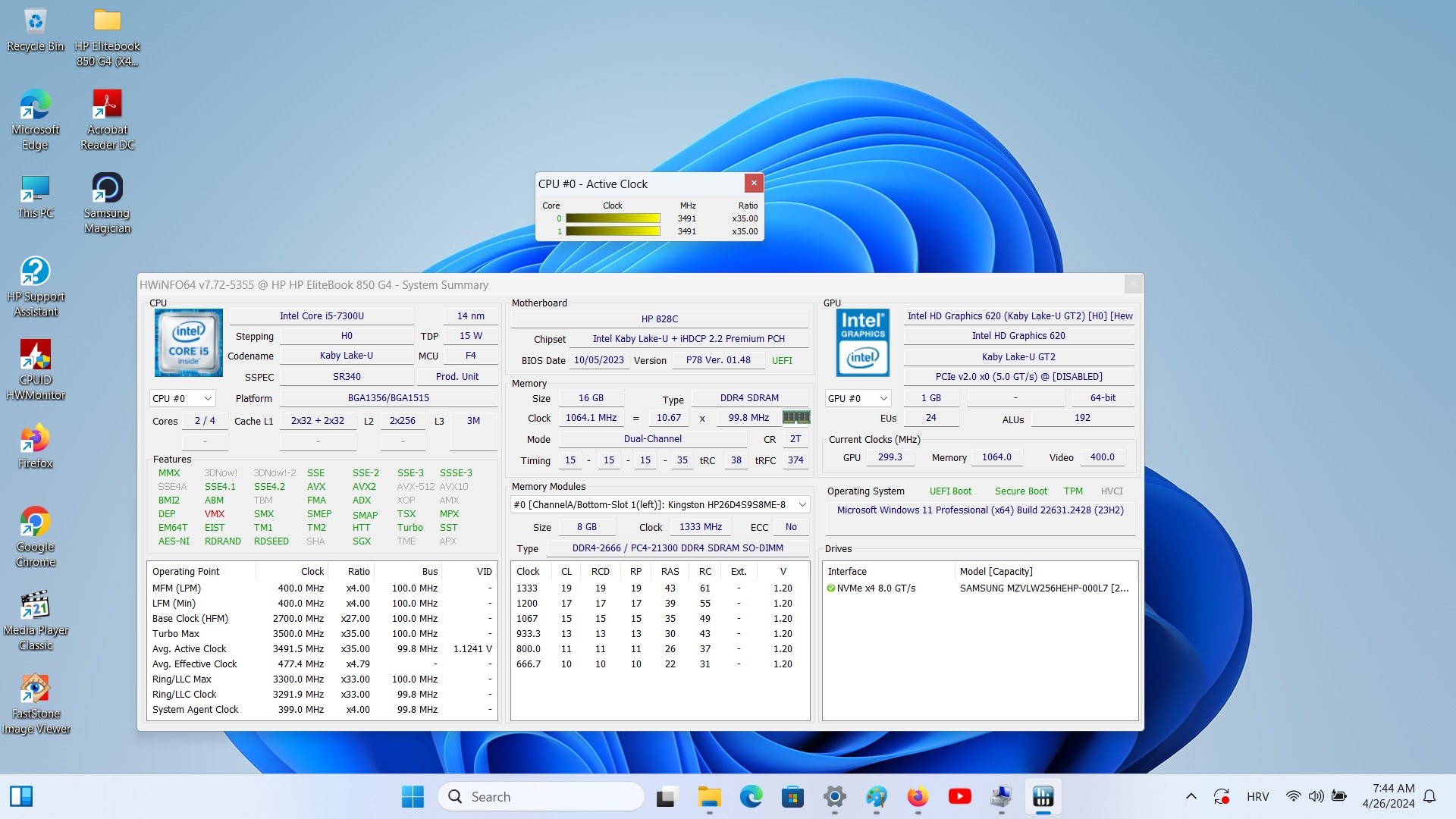Click the Intel Core i5-7300U name field
The image size is (1456, 819).
coord(322,316)
